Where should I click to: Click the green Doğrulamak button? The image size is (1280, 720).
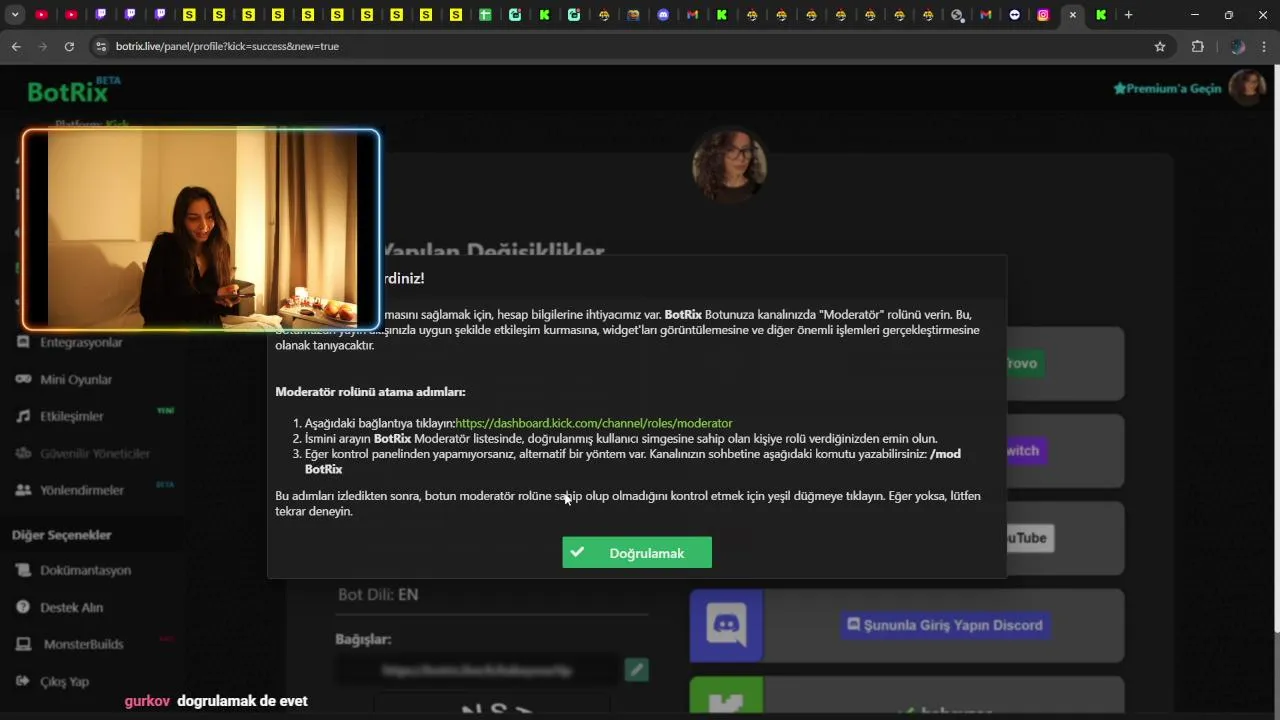(637, 553)
